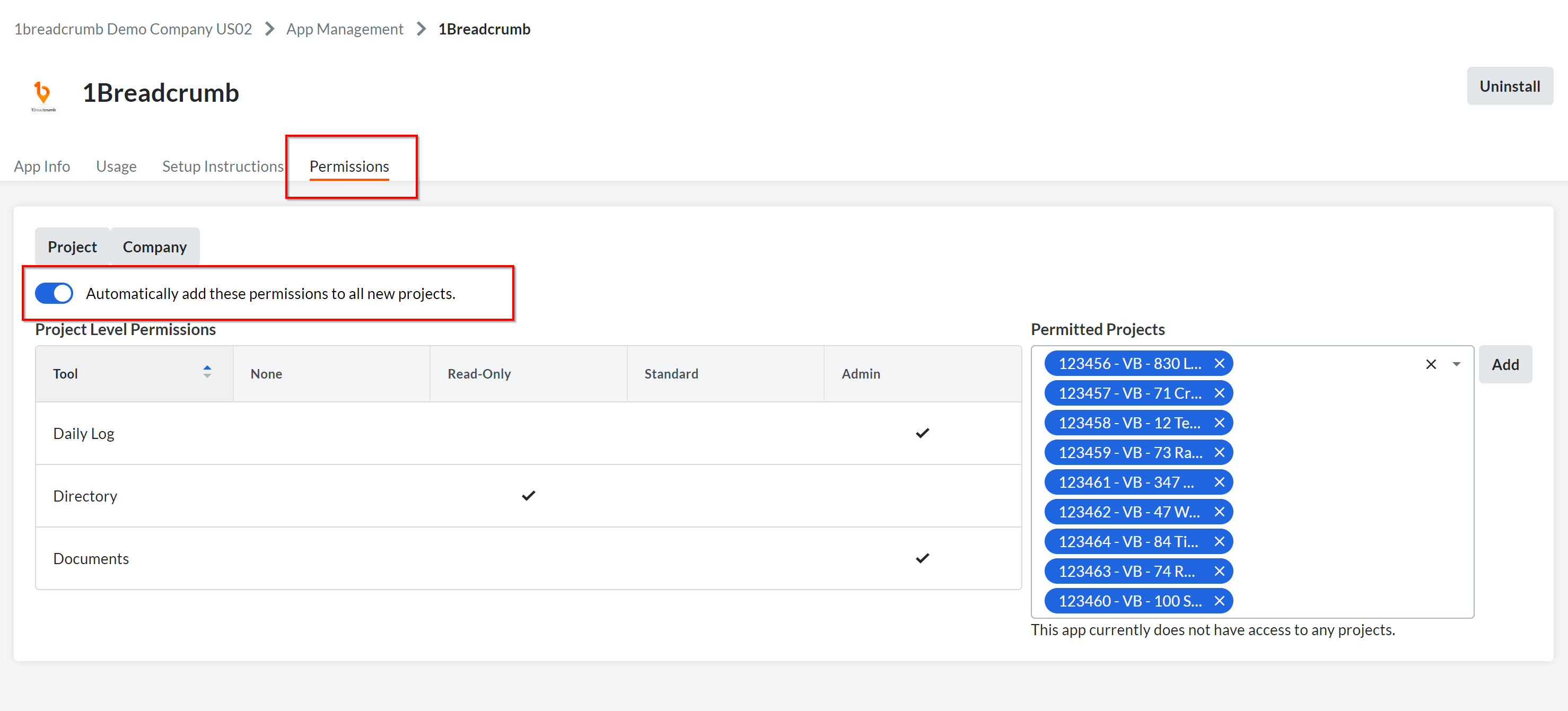
Task: Remove project 123457 - VB - 71 chip
Action: click(x=1219, y=393)
